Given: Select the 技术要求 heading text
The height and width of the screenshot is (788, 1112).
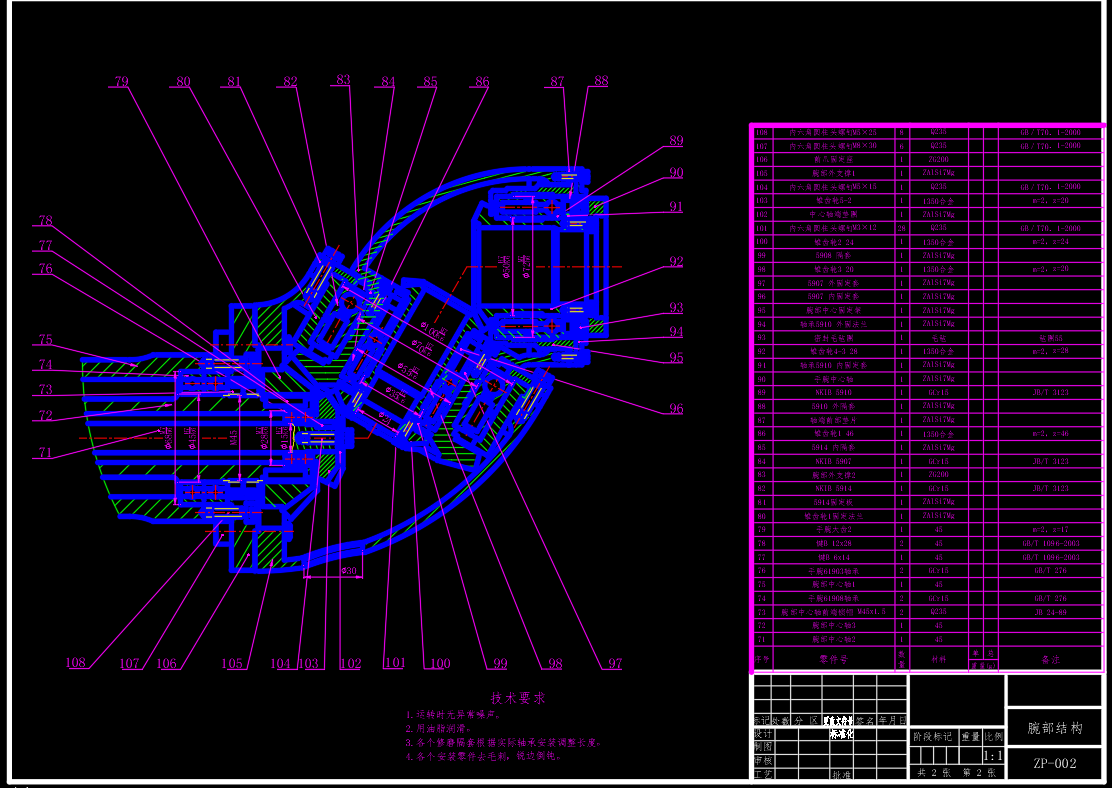Looking at the screenshot, I should point(515,697).
